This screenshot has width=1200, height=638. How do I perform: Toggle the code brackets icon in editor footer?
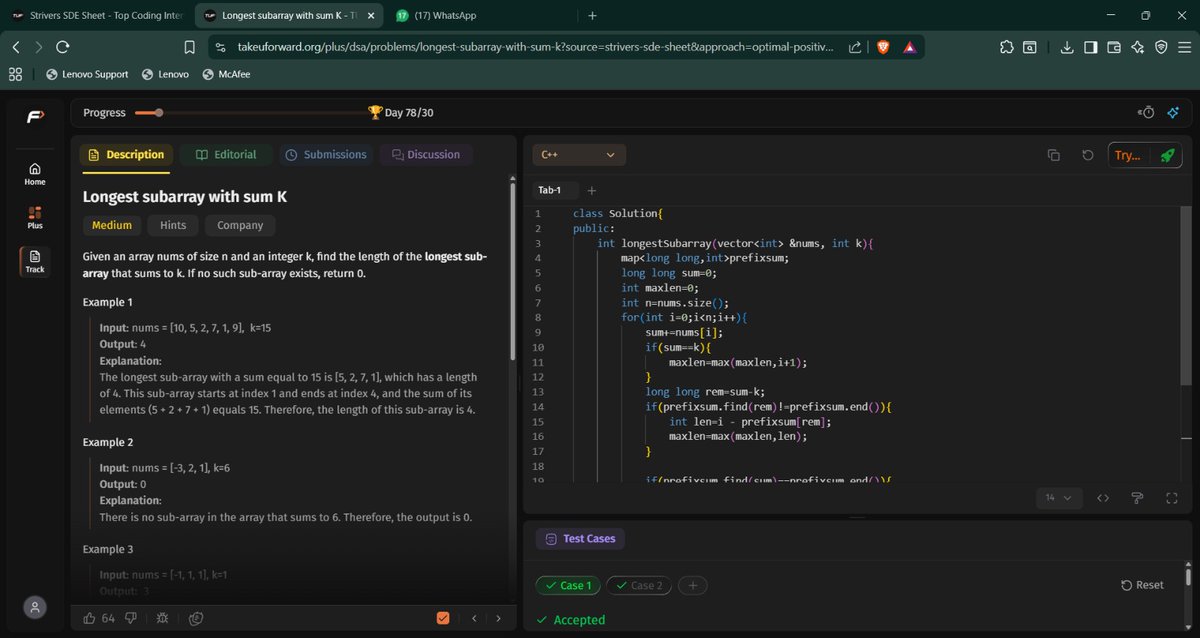pyautogui.click(x=1103, y=498)
